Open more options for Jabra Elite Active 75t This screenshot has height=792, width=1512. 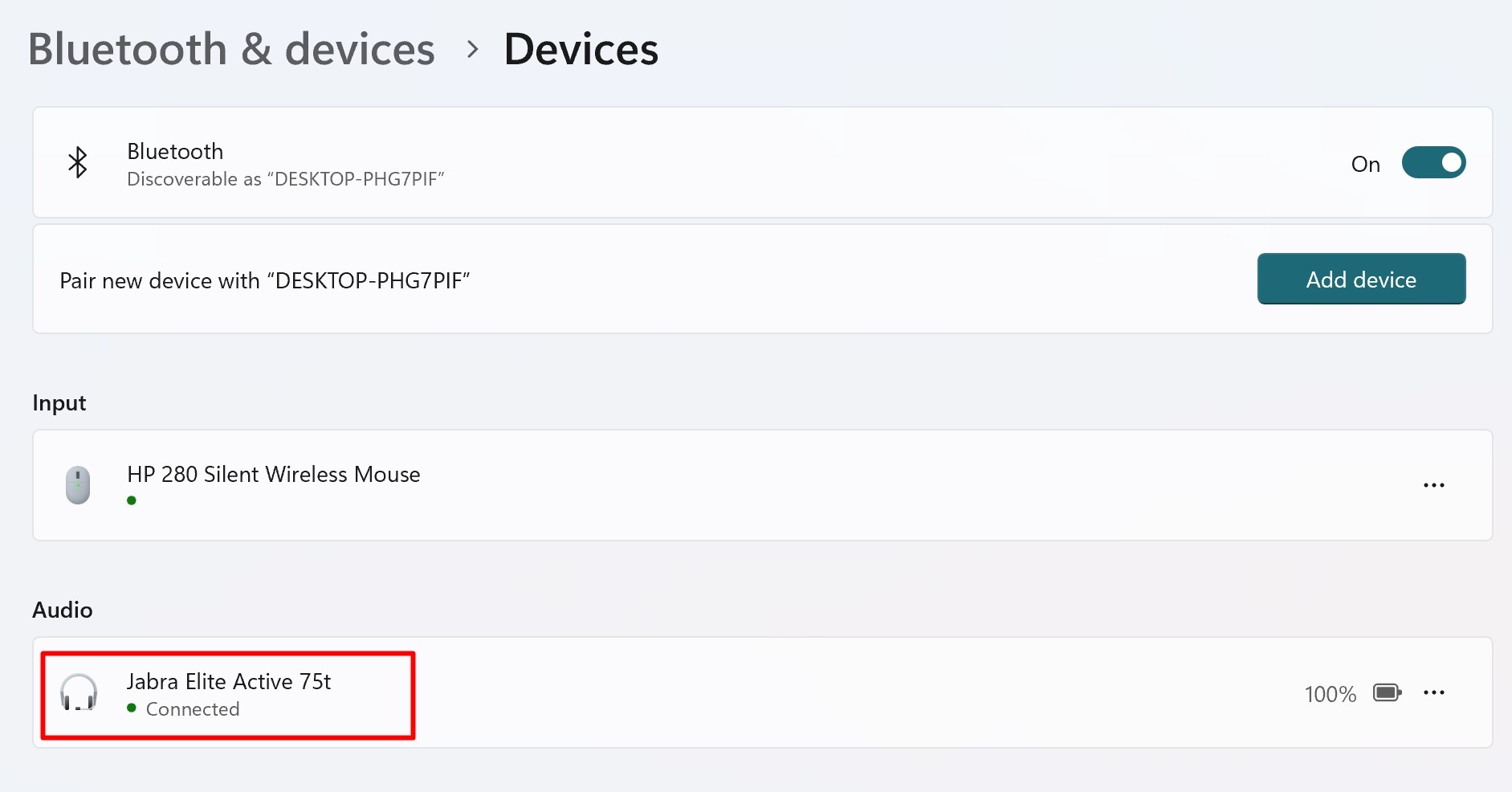1434,692
